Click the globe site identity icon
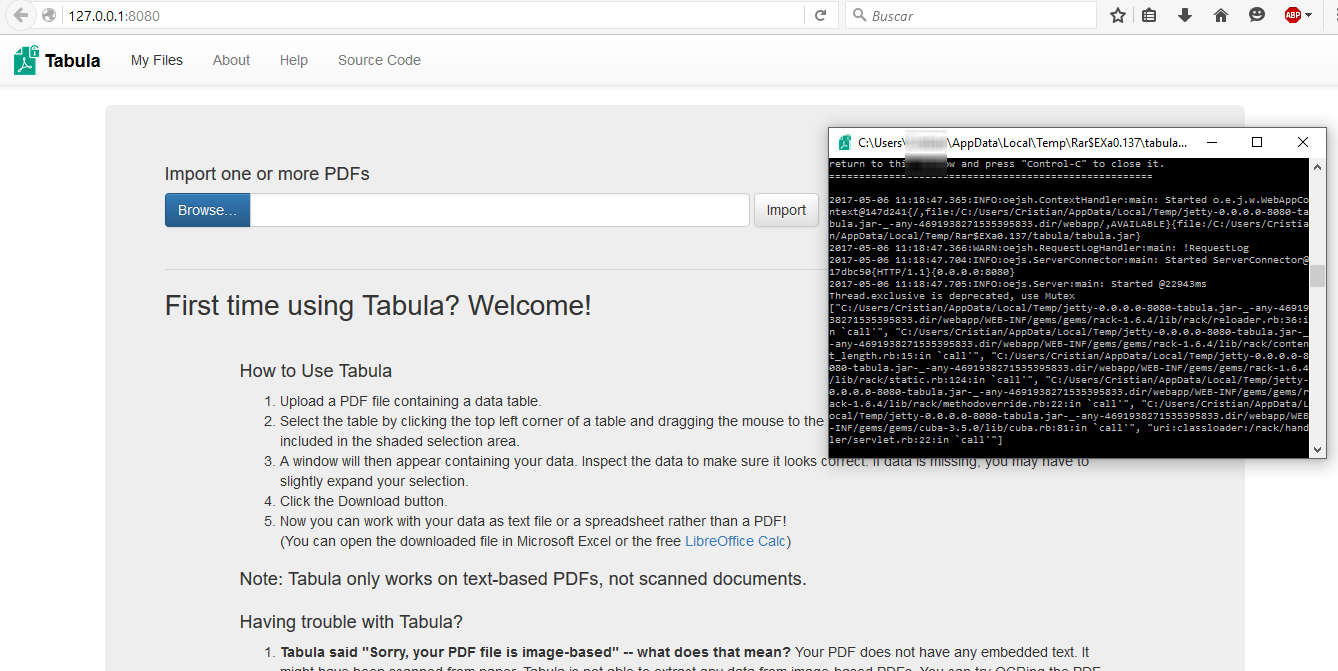This screenshot has height=671, width=1338. pos(49,16)
